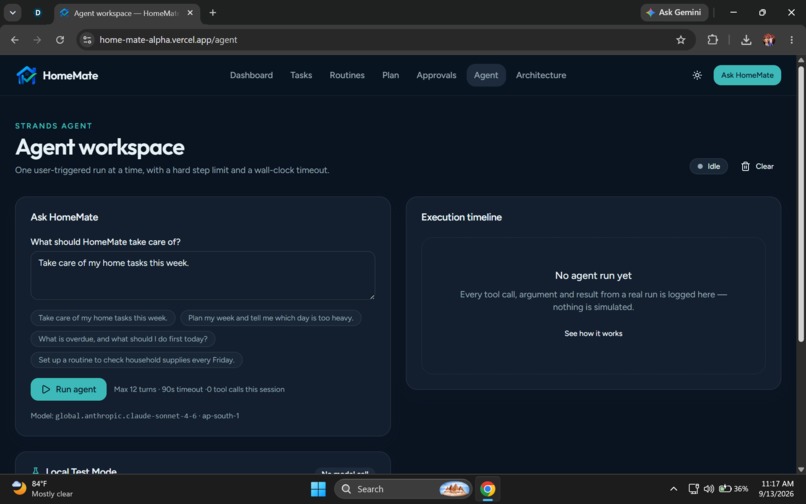Open the clock showing 11:17 AM
The width and height of the screenshot is (806, 504).
click(777, 489)
